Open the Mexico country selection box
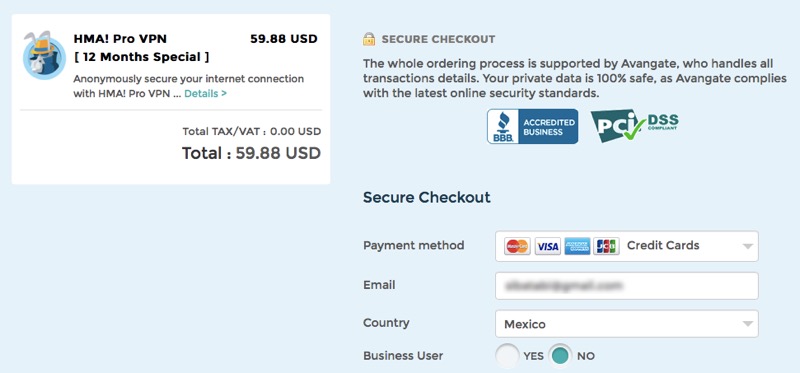Screen dimensions: 800x373 coord(627,324)
